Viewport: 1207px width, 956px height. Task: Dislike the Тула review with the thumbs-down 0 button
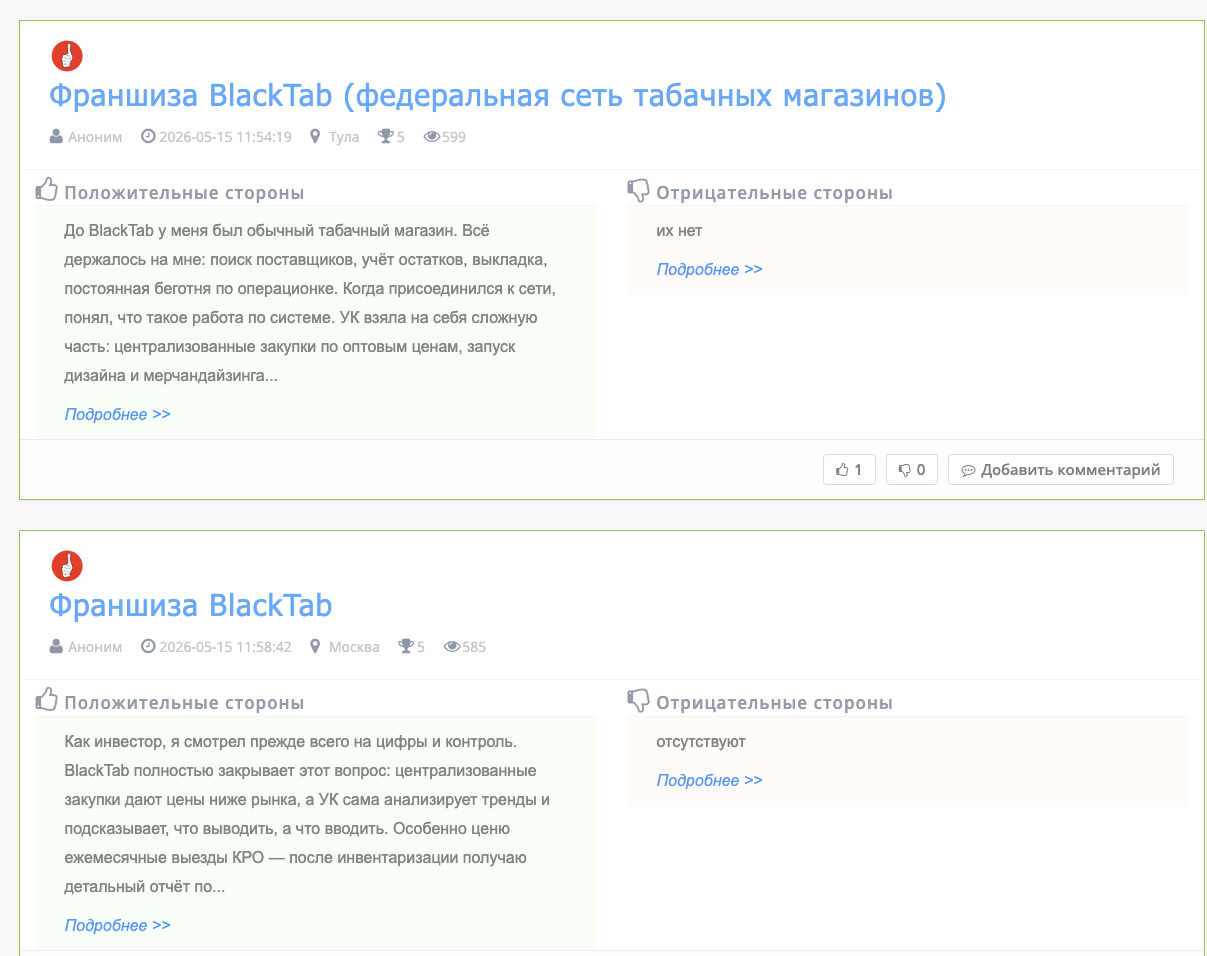tap(912, 469)
